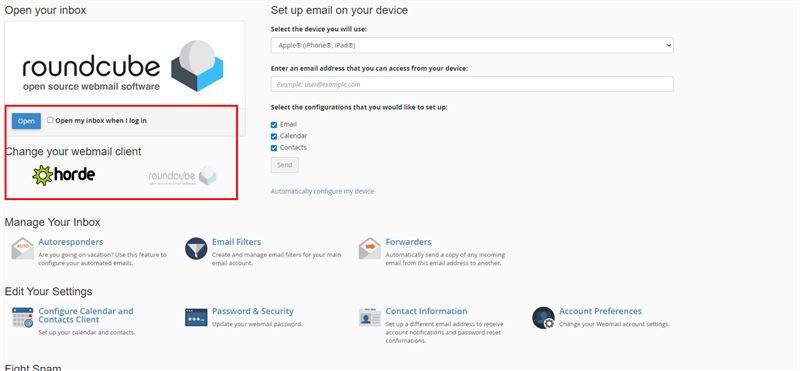800x371 pixels.
Task: Open the Contact Information link
Action: (426, 311)
